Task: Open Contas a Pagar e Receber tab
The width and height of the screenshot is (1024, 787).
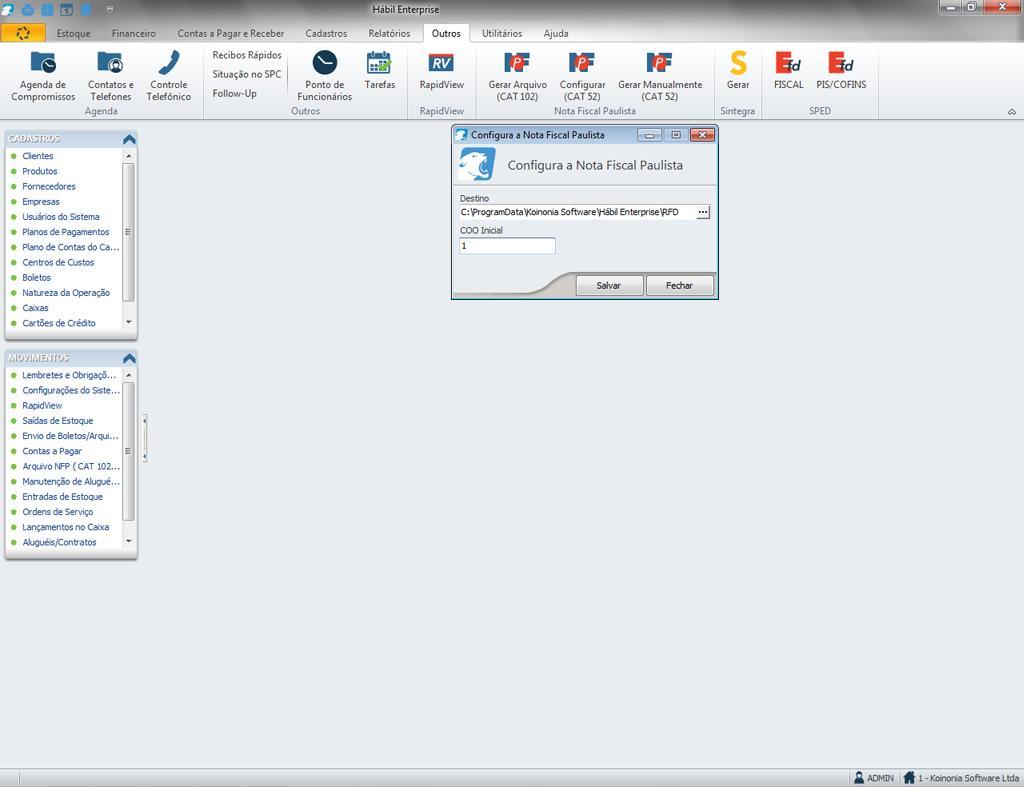Action: 231,33
